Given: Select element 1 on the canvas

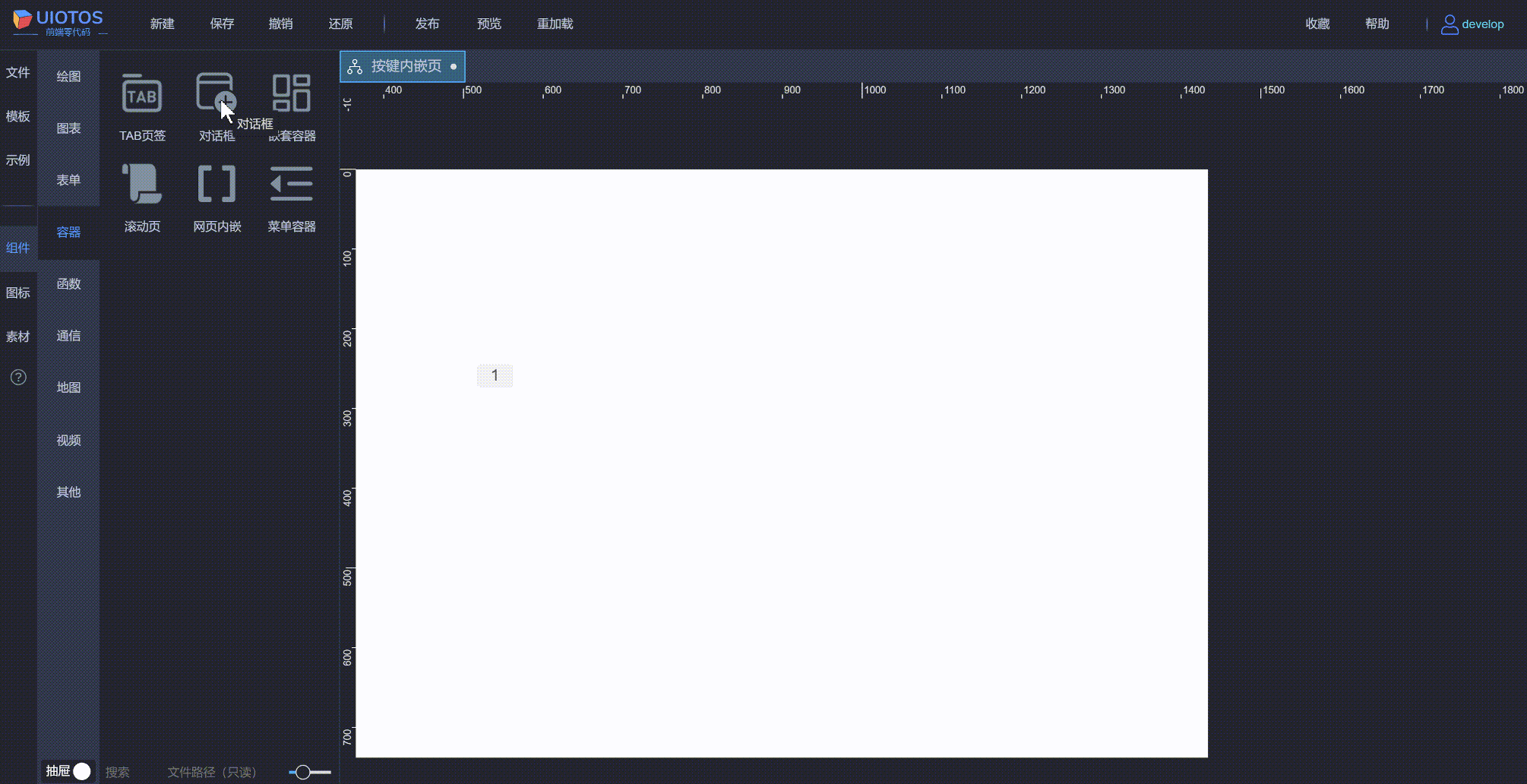Looking at the screenshot, I should pyautogui.click(x=495, y=375).
